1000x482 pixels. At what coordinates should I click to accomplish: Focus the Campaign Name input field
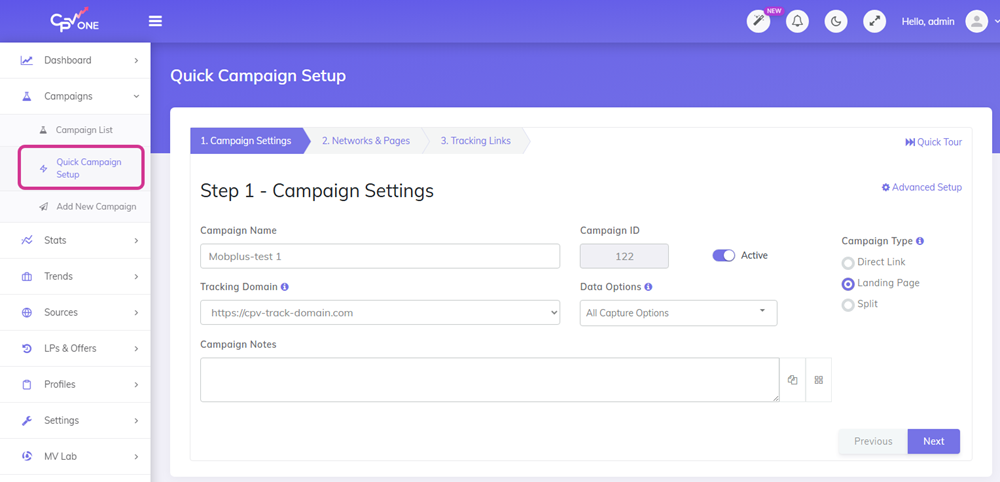pos(380,256)
